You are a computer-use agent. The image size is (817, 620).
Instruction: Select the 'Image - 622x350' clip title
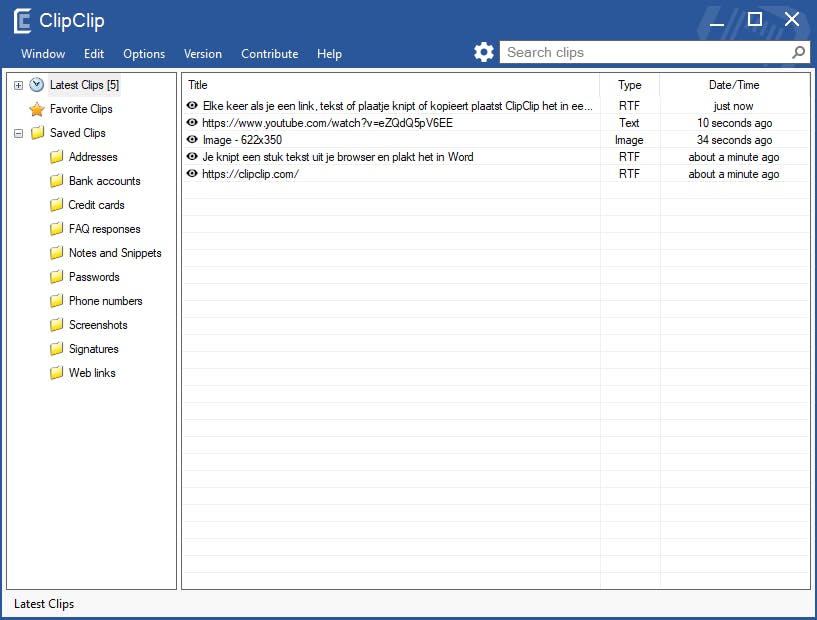[242, 140]
